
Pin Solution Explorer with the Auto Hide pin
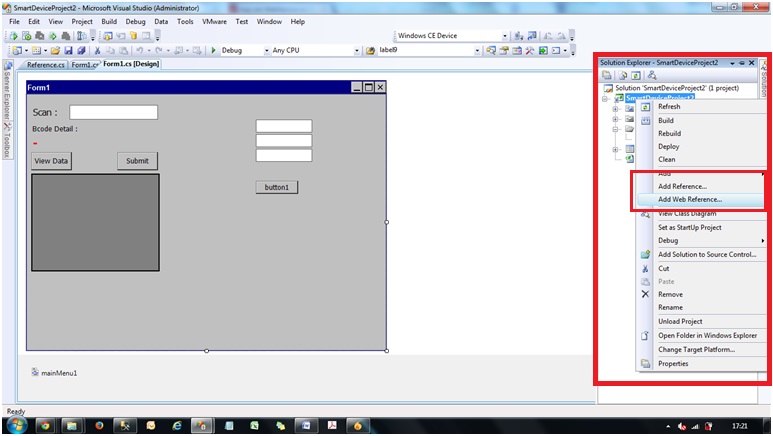point(742,63)
